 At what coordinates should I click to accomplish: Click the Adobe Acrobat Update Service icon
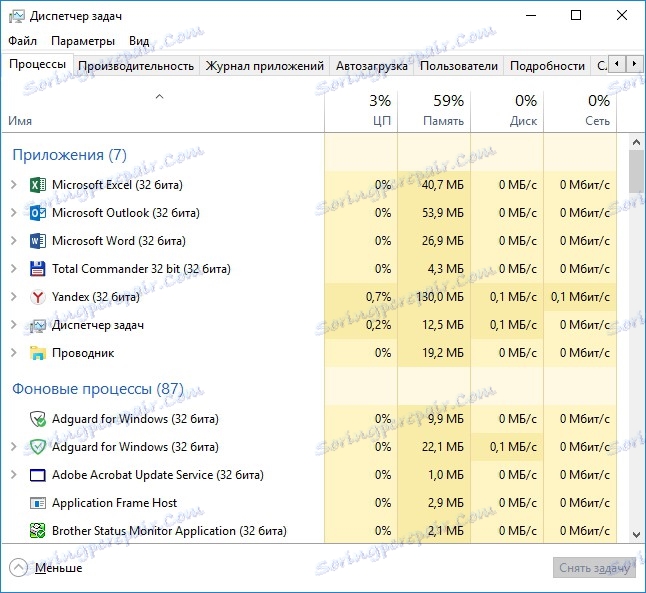(38, 475)
